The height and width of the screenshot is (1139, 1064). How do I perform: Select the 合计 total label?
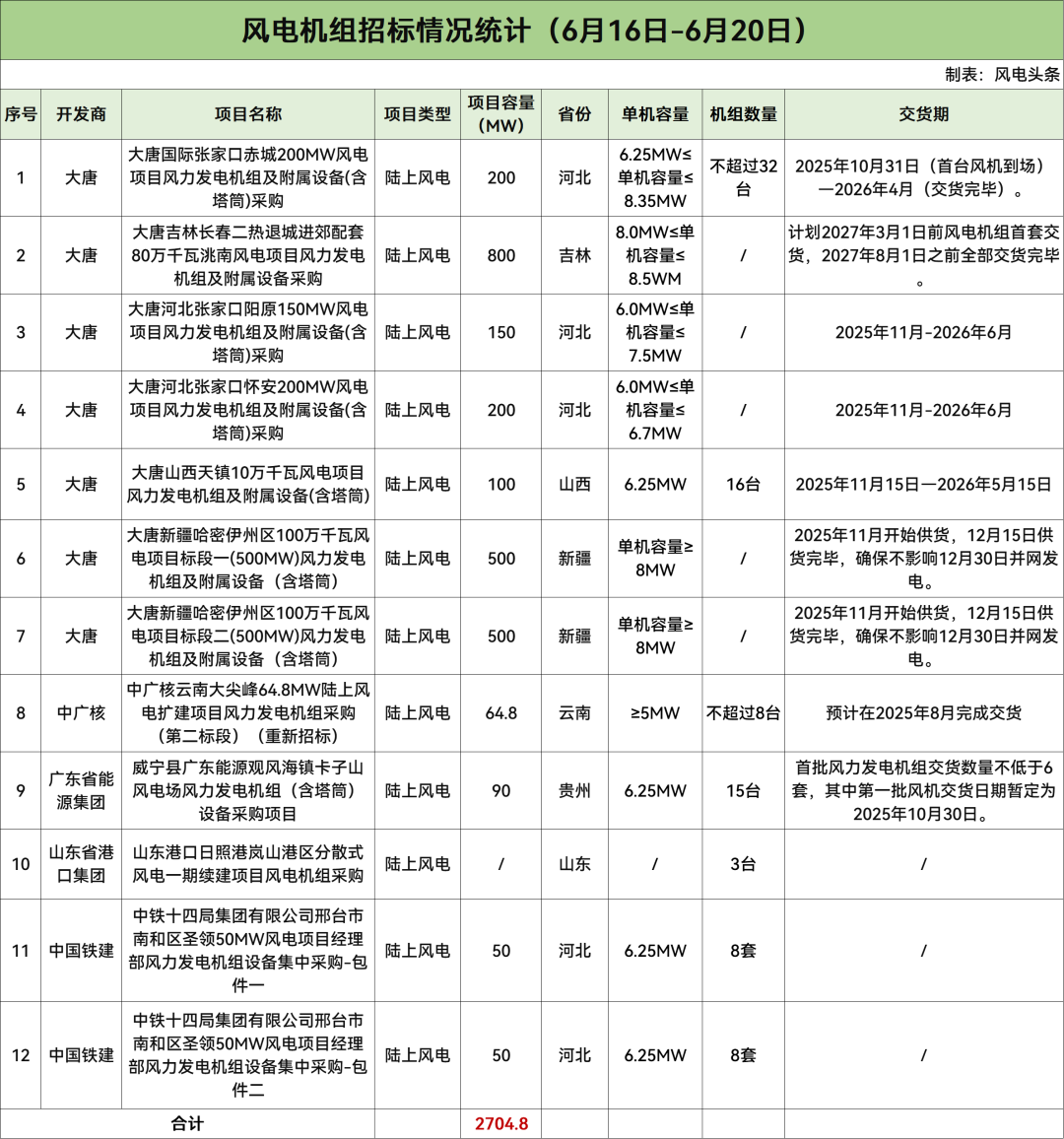click(187, 1124)
